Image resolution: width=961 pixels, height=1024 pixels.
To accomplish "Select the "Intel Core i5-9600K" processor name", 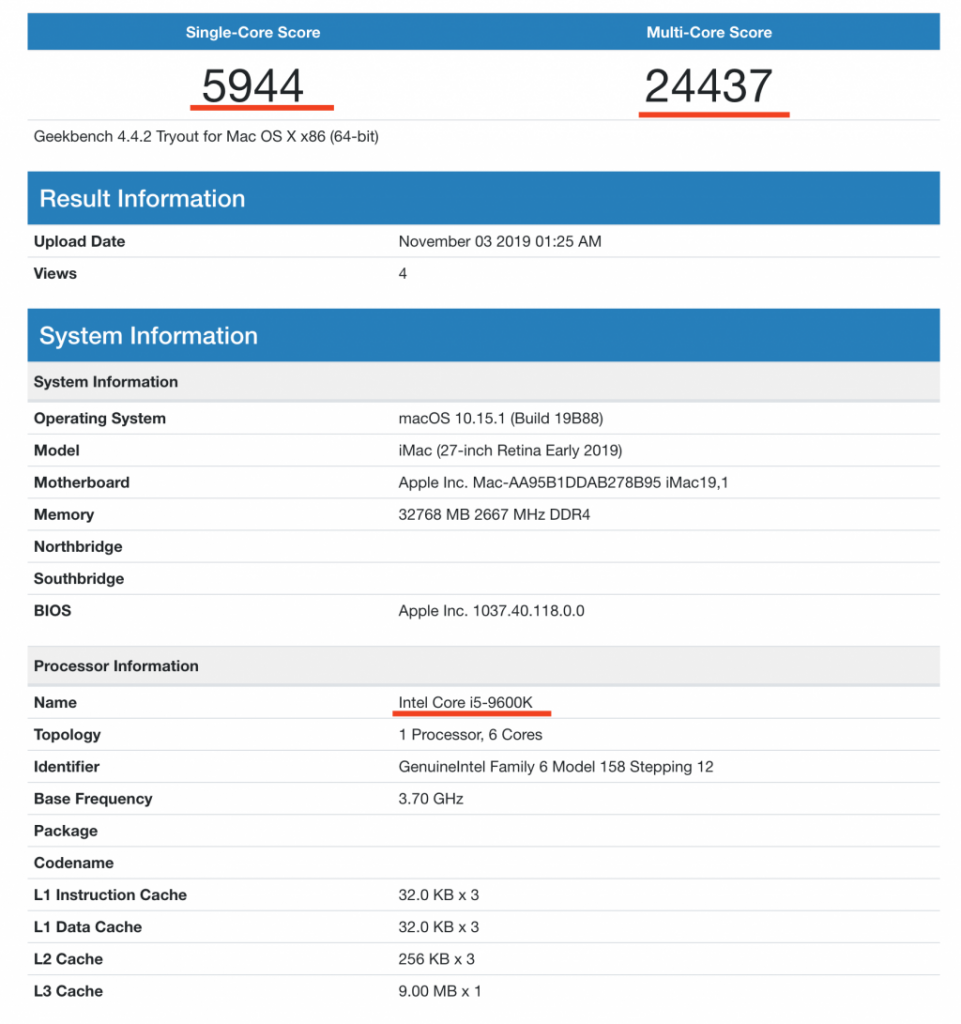I will 465,703.
